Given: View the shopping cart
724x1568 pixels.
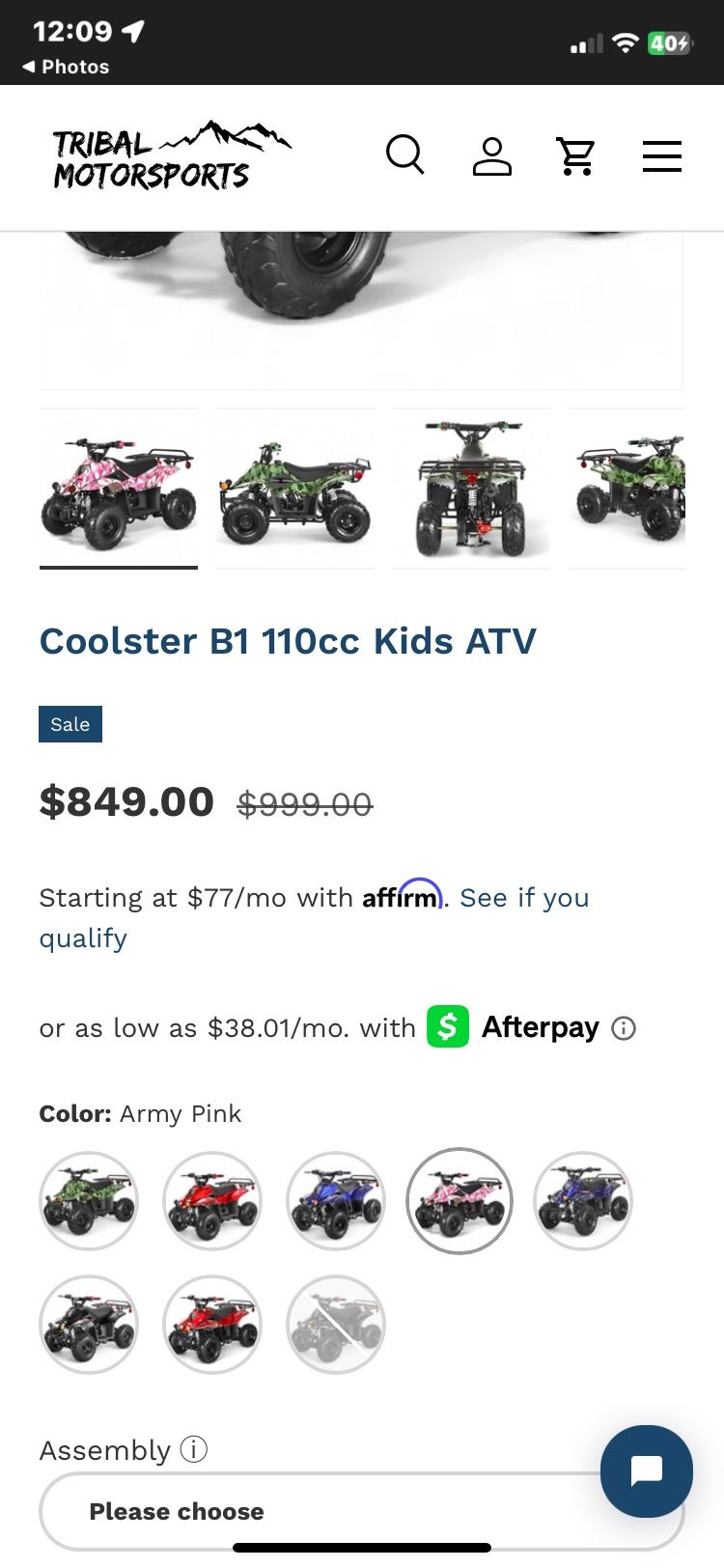Looking at the screenshot, I should coord(576,155).
